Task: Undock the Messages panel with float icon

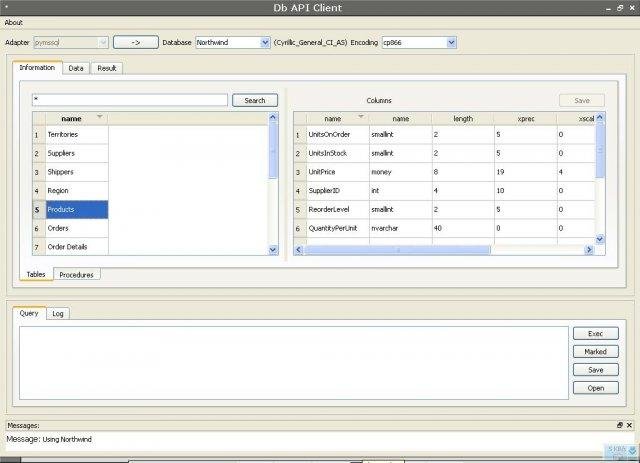Action: click(620, 425)
